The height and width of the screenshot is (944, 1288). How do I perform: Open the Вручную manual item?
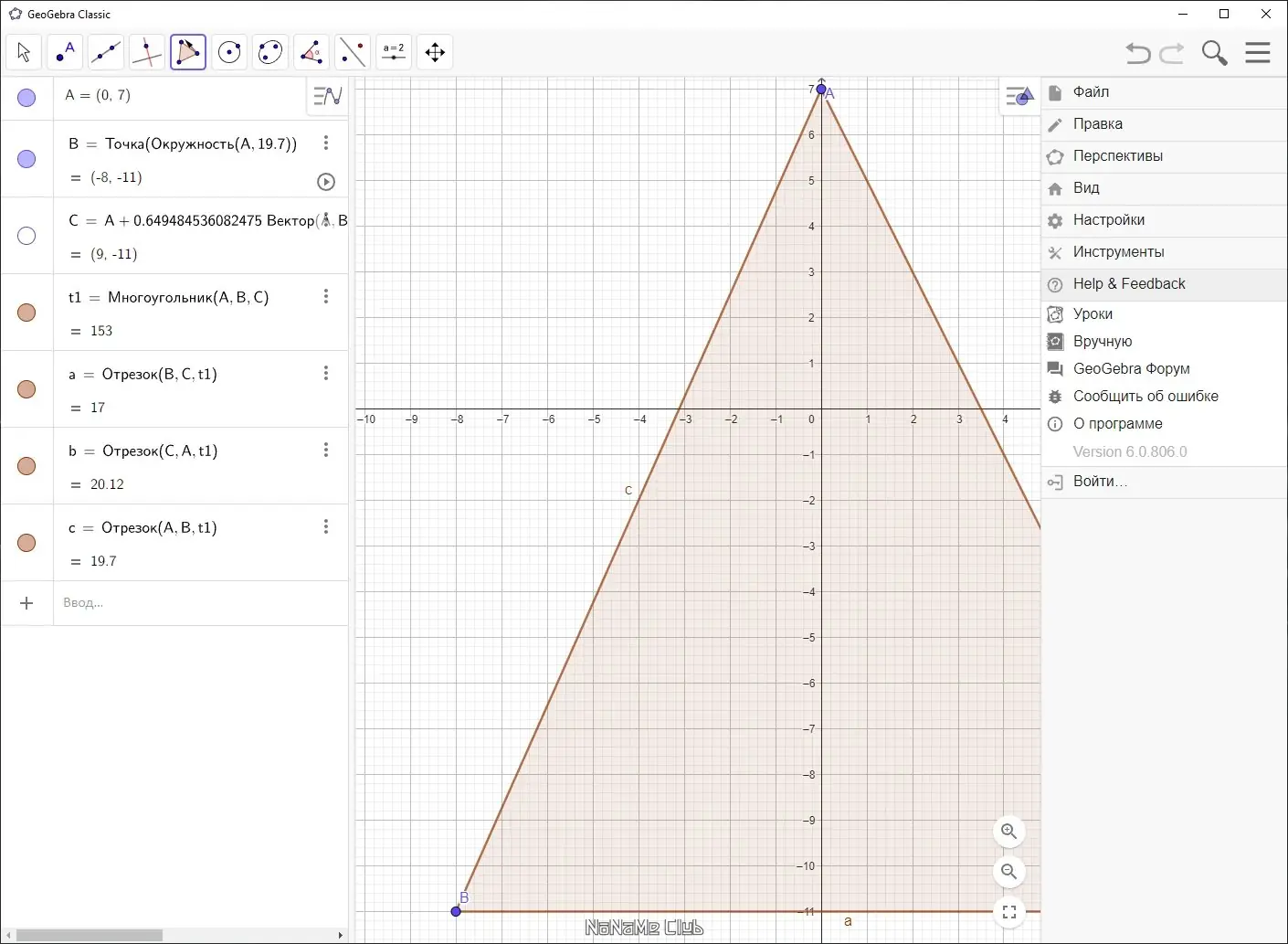pyautogui.click(x=1164, y=342)
